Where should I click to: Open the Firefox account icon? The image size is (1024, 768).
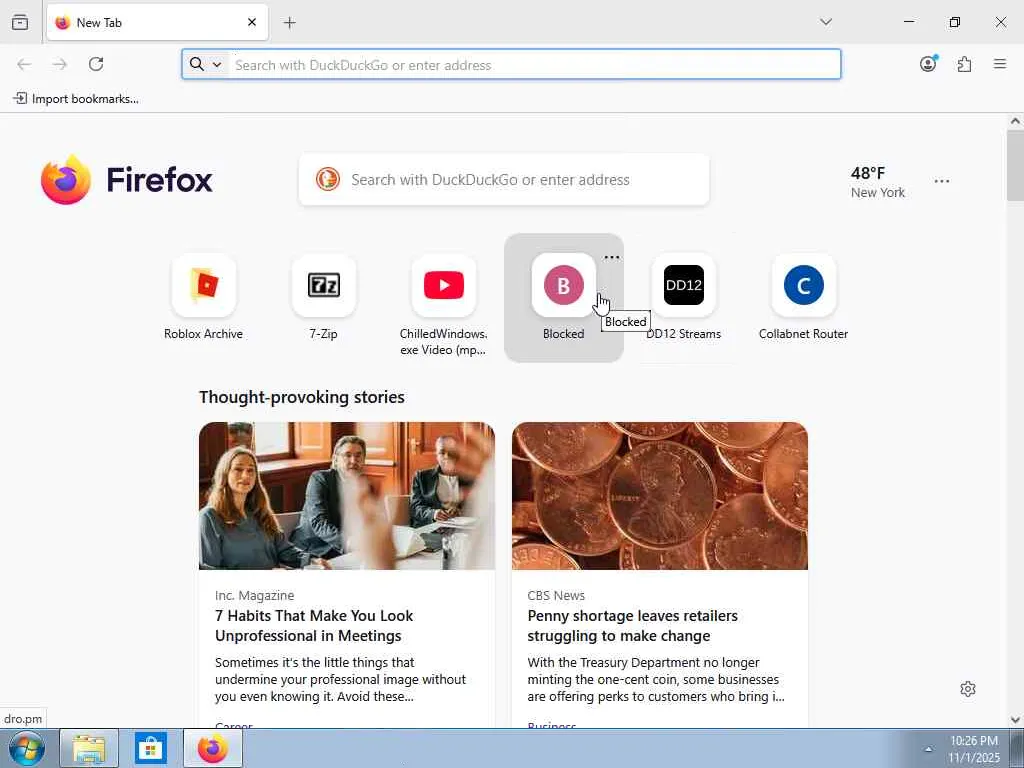click(928, 63)
